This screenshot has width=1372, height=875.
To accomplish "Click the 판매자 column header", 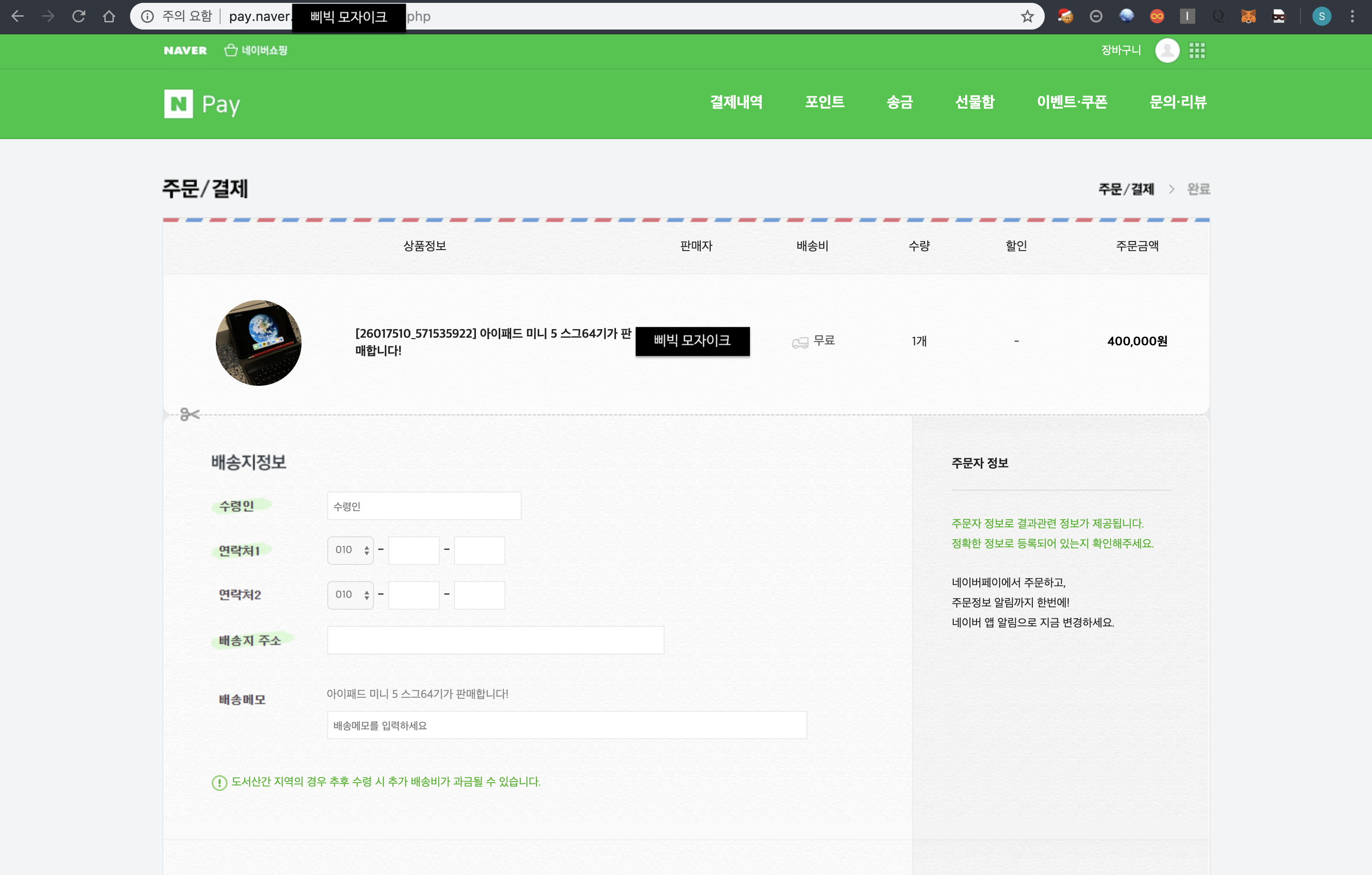I will tap(696, 246).
